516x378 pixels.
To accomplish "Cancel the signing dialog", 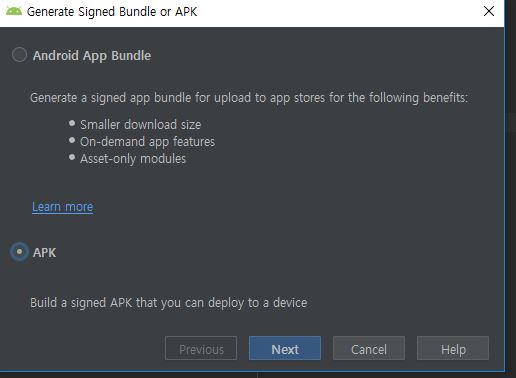I will [x=369, y=348].
